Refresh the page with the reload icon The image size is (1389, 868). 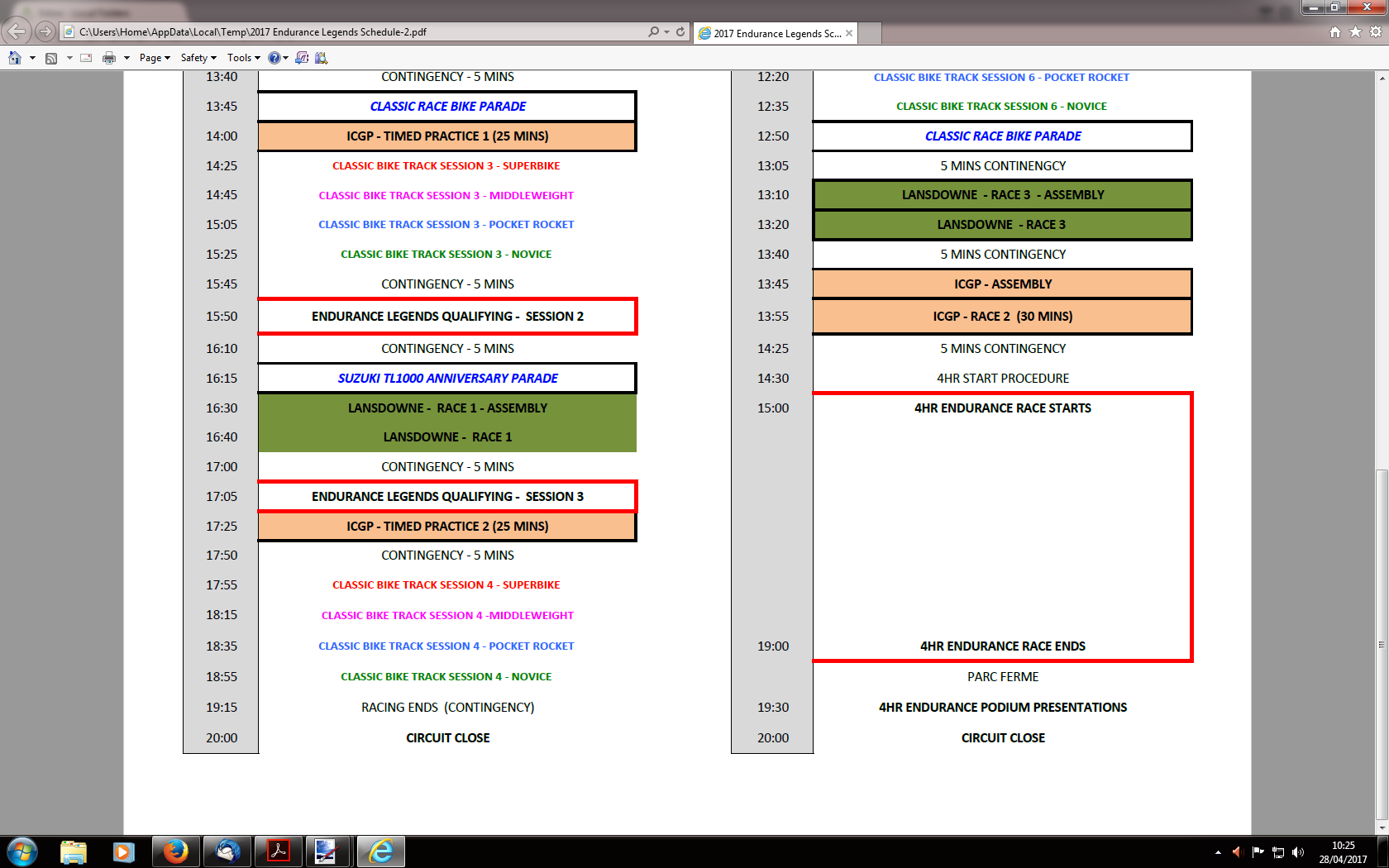point(680,31)
